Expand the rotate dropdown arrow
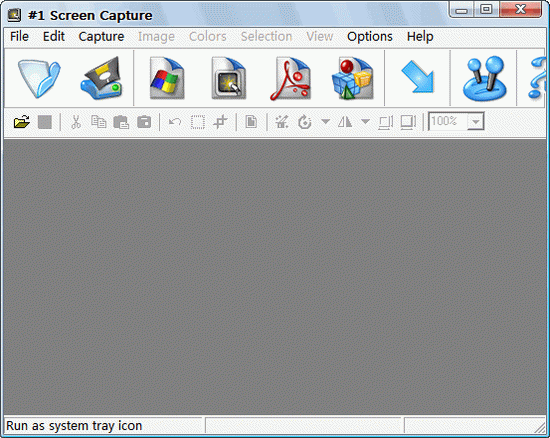This screenshot has width=550, height=438. (326, 122)
